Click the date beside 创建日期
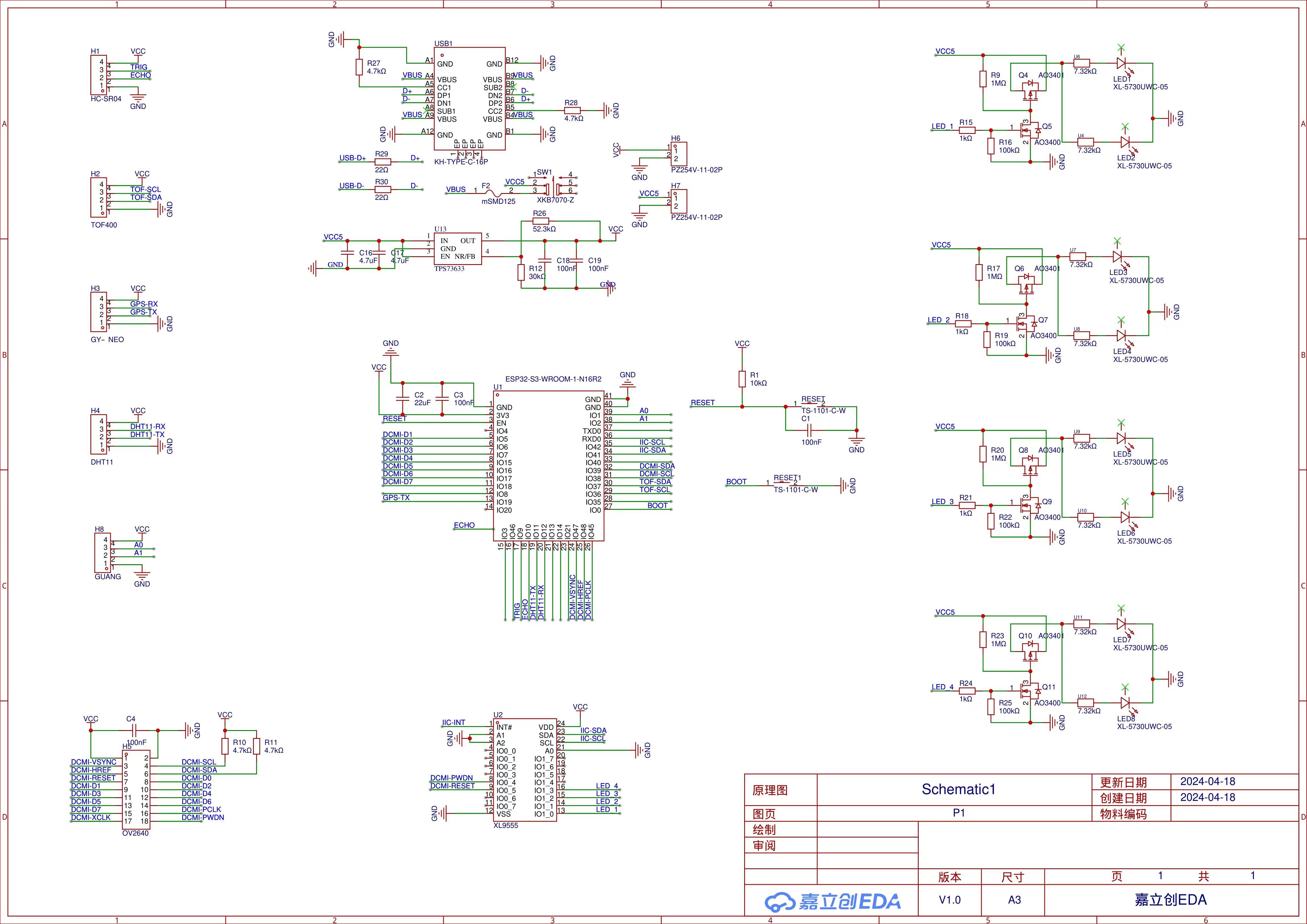Screen dimensions: 1307x924 click(1208, 797)
